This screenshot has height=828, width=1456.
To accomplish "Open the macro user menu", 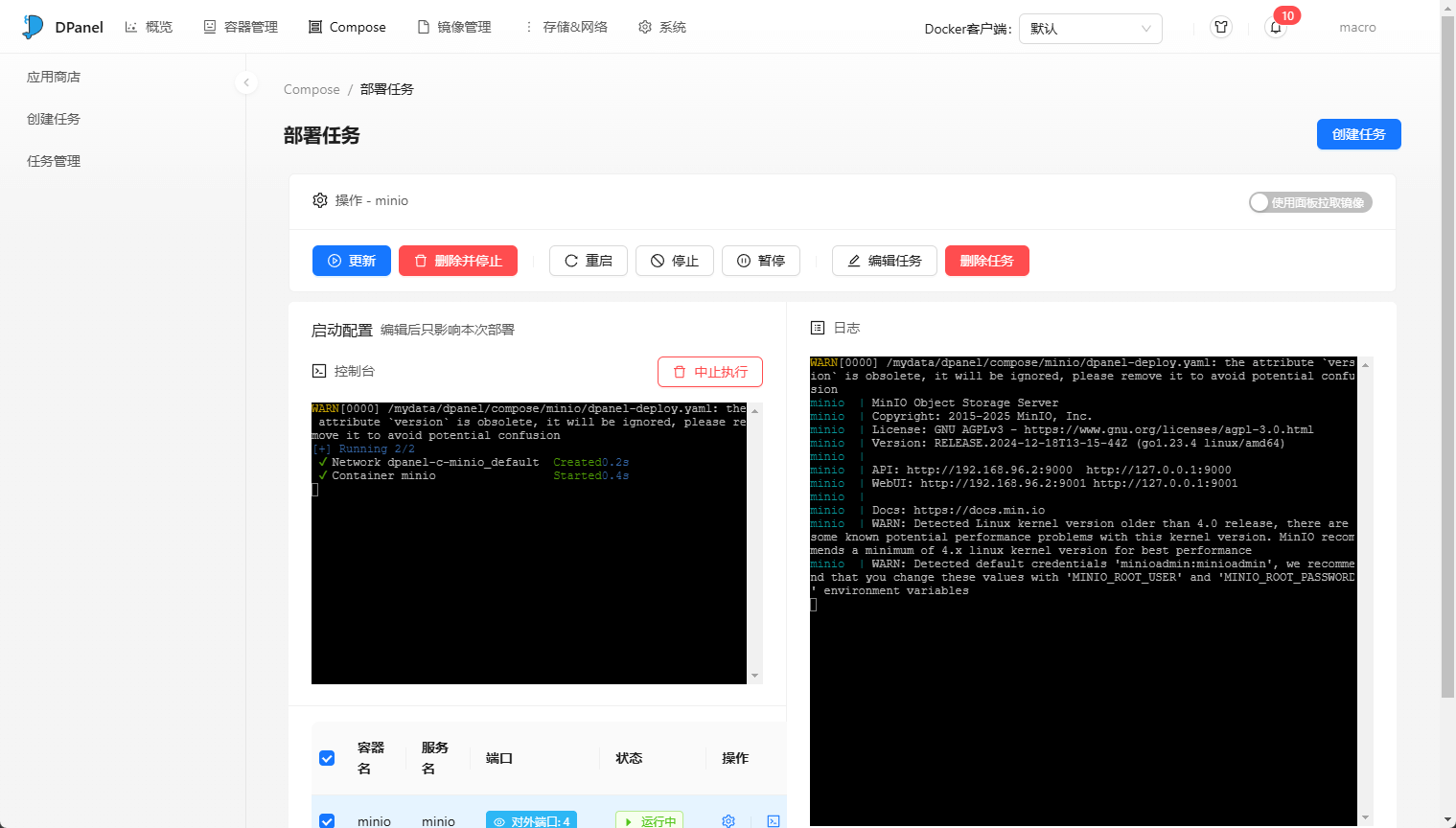I will [1356, 28].
